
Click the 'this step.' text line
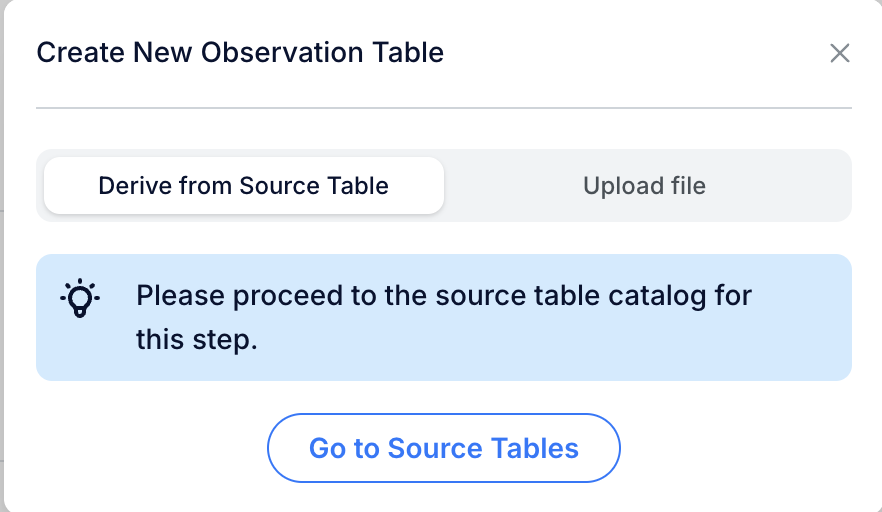197,339
